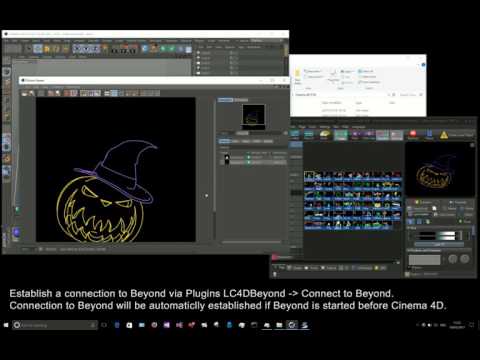Click the first teal toolbar icon in Beyond
Screen dimensions: 480x360
pos(295,135)
